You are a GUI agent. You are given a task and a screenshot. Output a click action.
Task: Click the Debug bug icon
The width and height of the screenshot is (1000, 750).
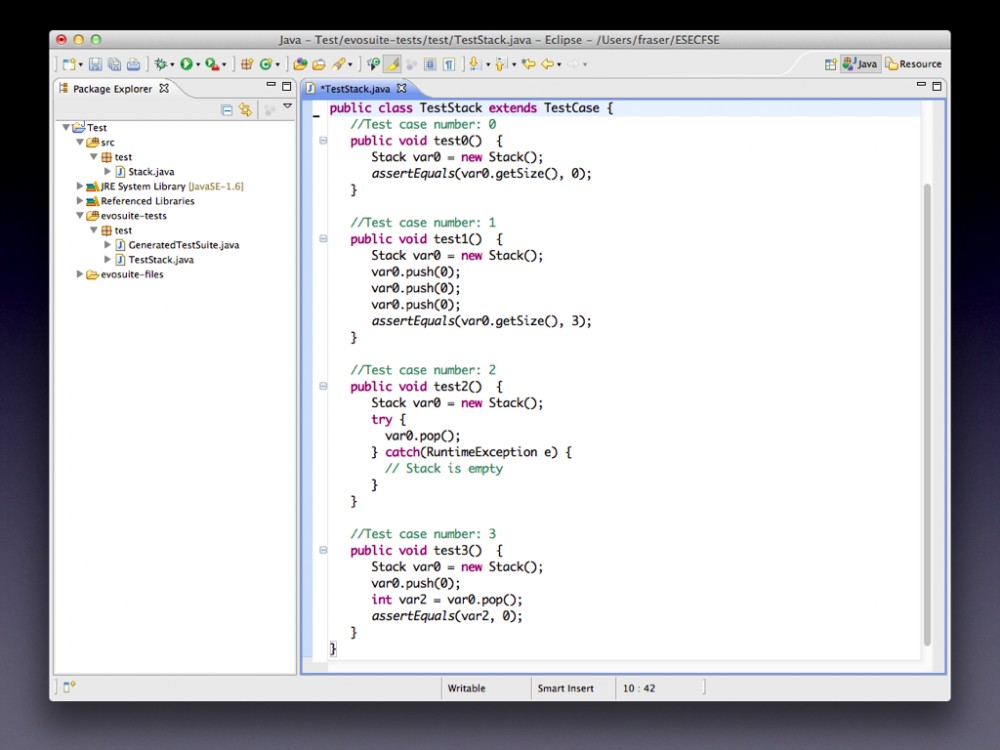pos(160,64)
